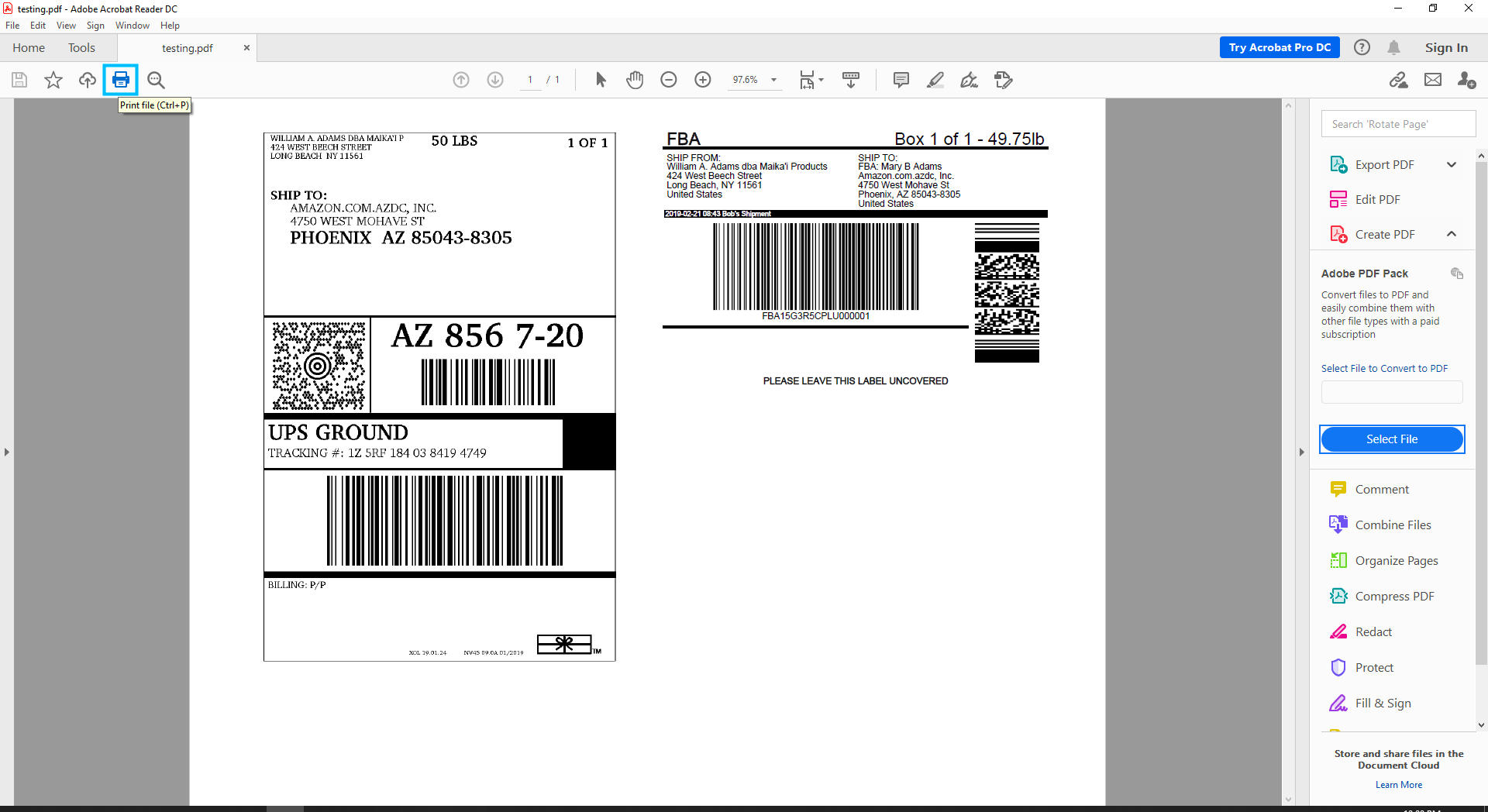Open Organize Pages tool
This screenshot has height=812, width=1488.
(1397, 560)
